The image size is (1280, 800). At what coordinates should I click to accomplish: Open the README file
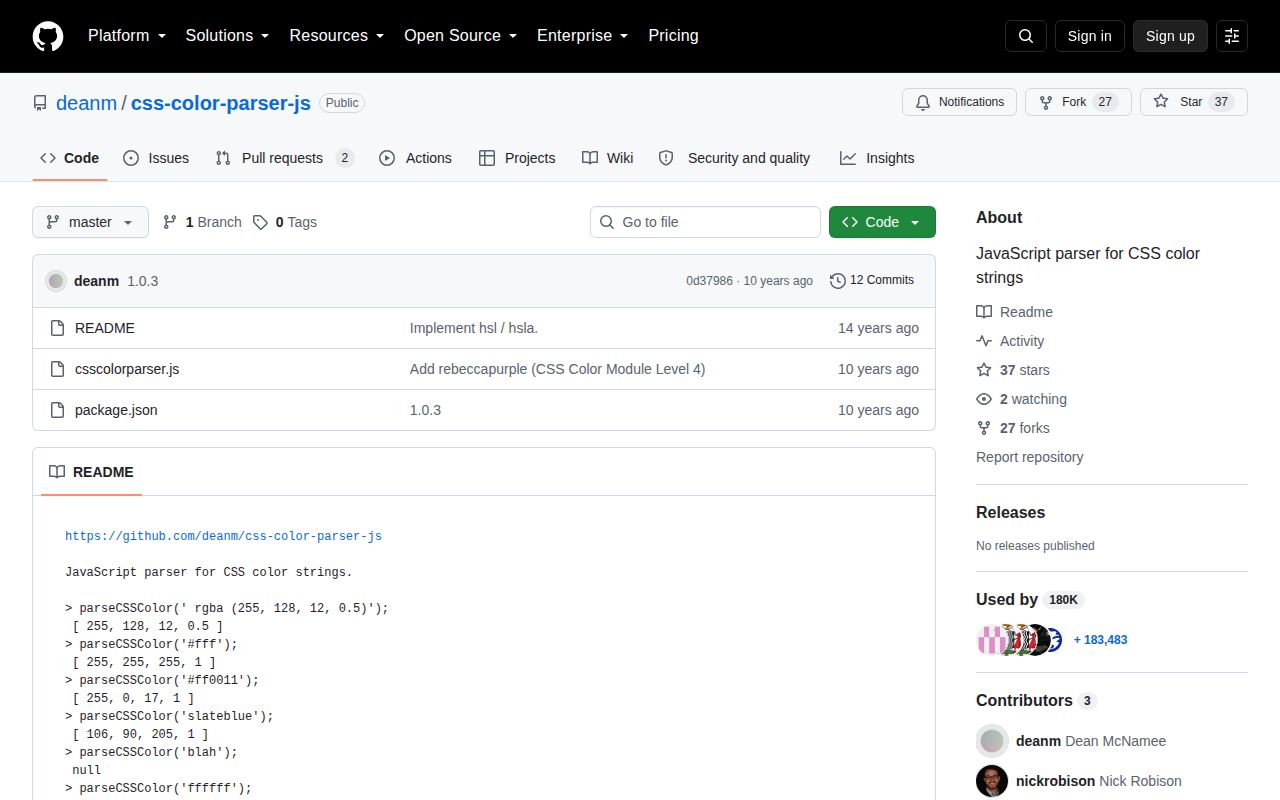click(x=105, y=328)
